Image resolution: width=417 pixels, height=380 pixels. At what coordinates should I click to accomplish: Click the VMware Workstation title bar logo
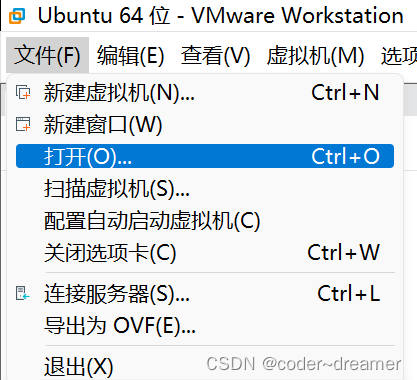[16, 16]
